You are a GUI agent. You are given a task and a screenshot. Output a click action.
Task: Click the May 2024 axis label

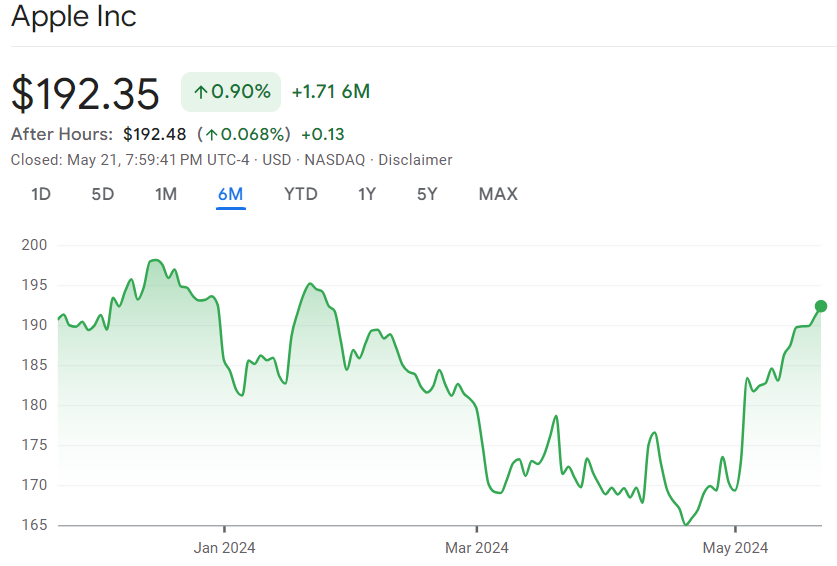point(735,548)
